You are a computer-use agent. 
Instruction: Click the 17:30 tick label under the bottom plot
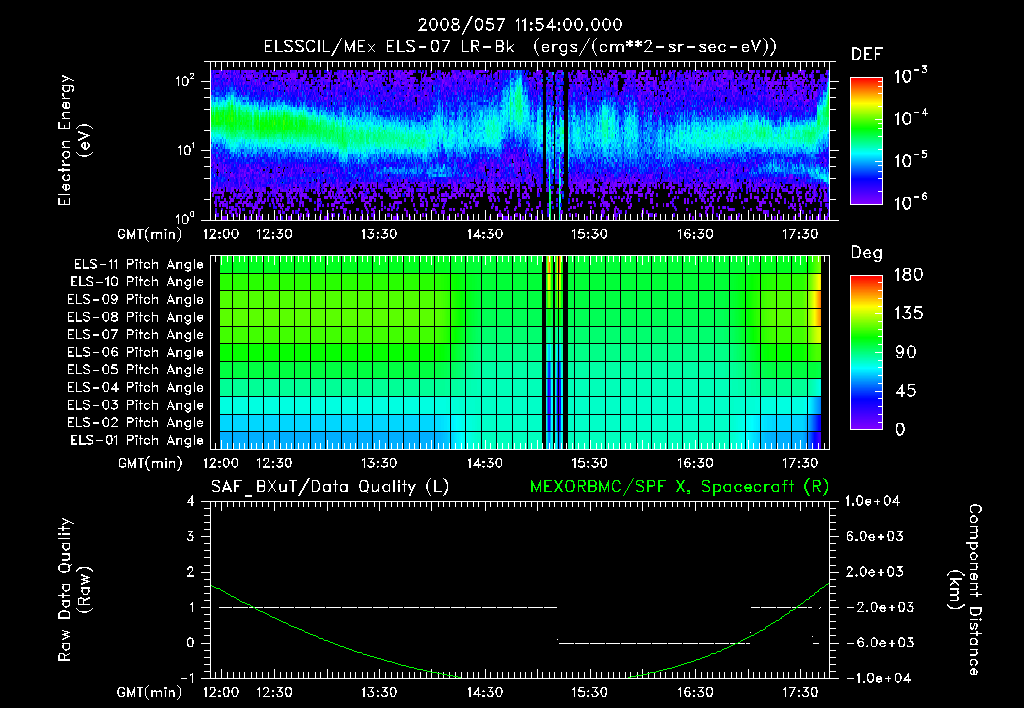pyautogui.click(x=799, y=692)
